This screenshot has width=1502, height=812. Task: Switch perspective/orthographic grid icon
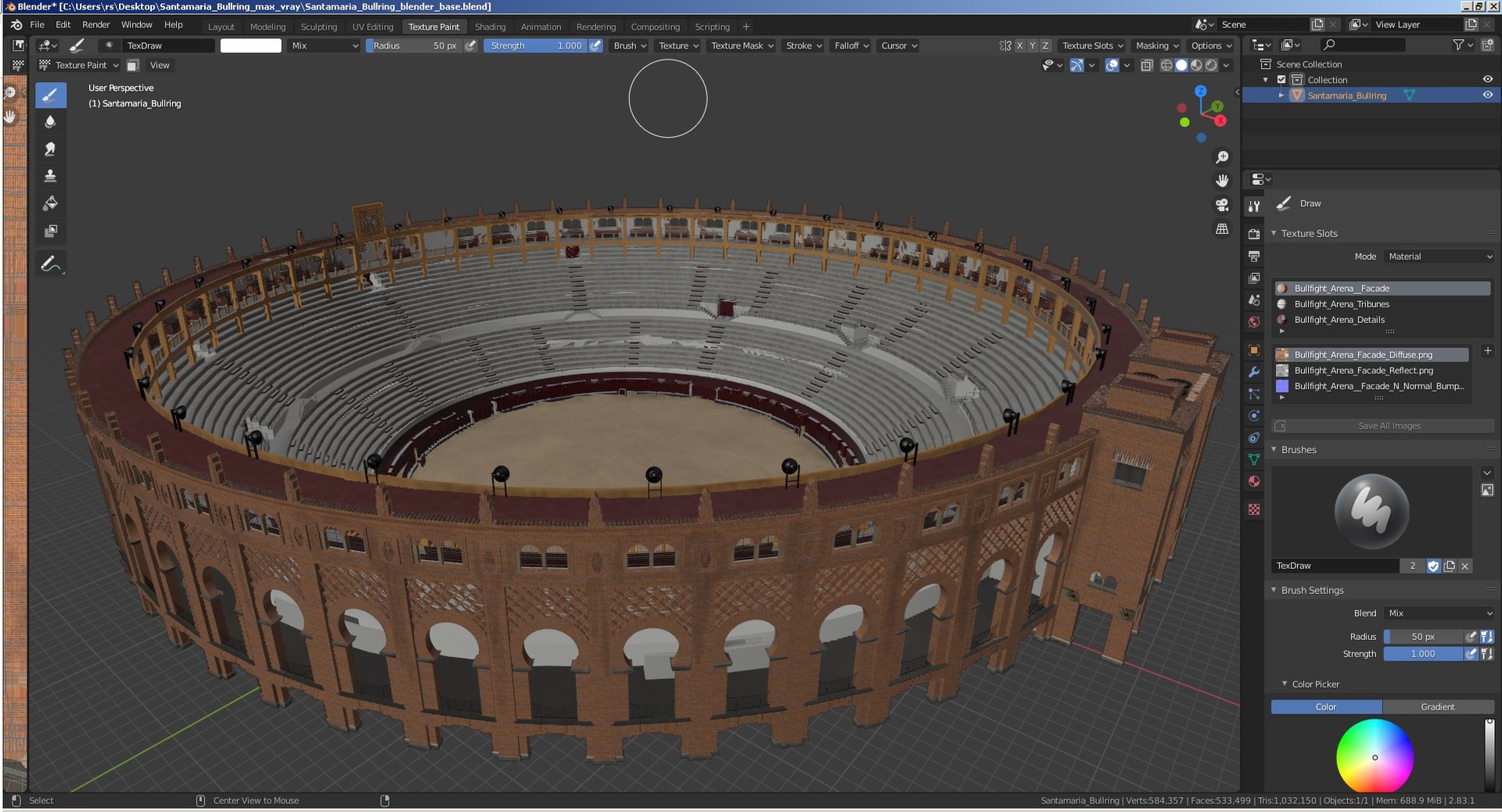coord(1222,228)
